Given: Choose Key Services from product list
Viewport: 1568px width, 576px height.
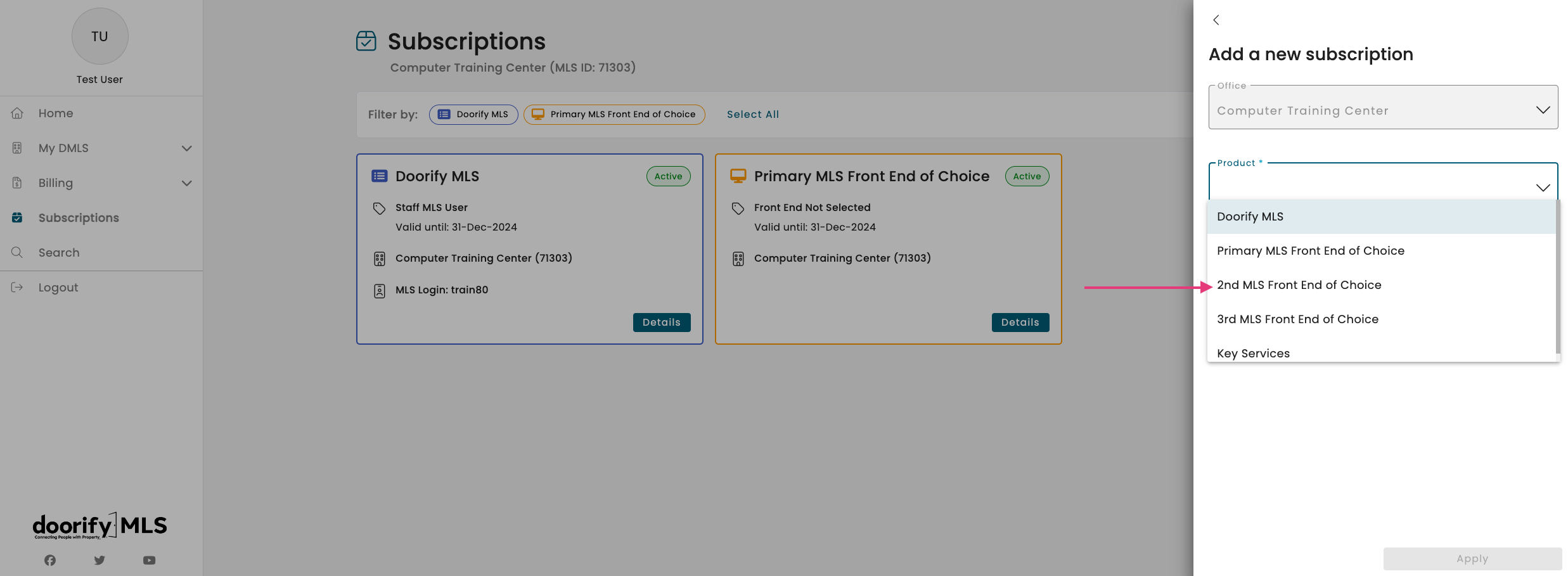Looking at the screenshot, I should [1253, 353].
